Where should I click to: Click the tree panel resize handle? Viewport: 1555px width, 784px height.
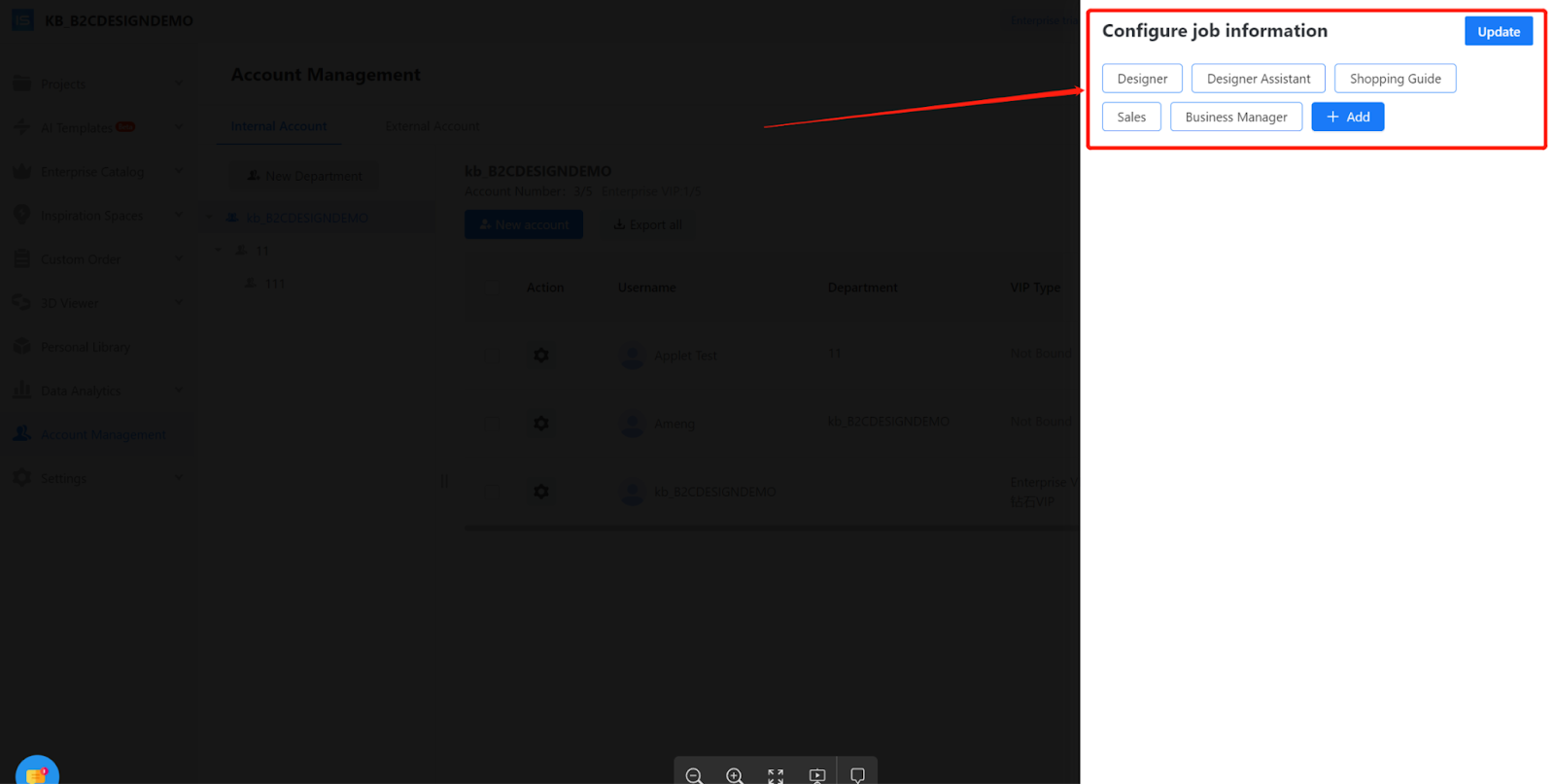(x=445, y=480)
